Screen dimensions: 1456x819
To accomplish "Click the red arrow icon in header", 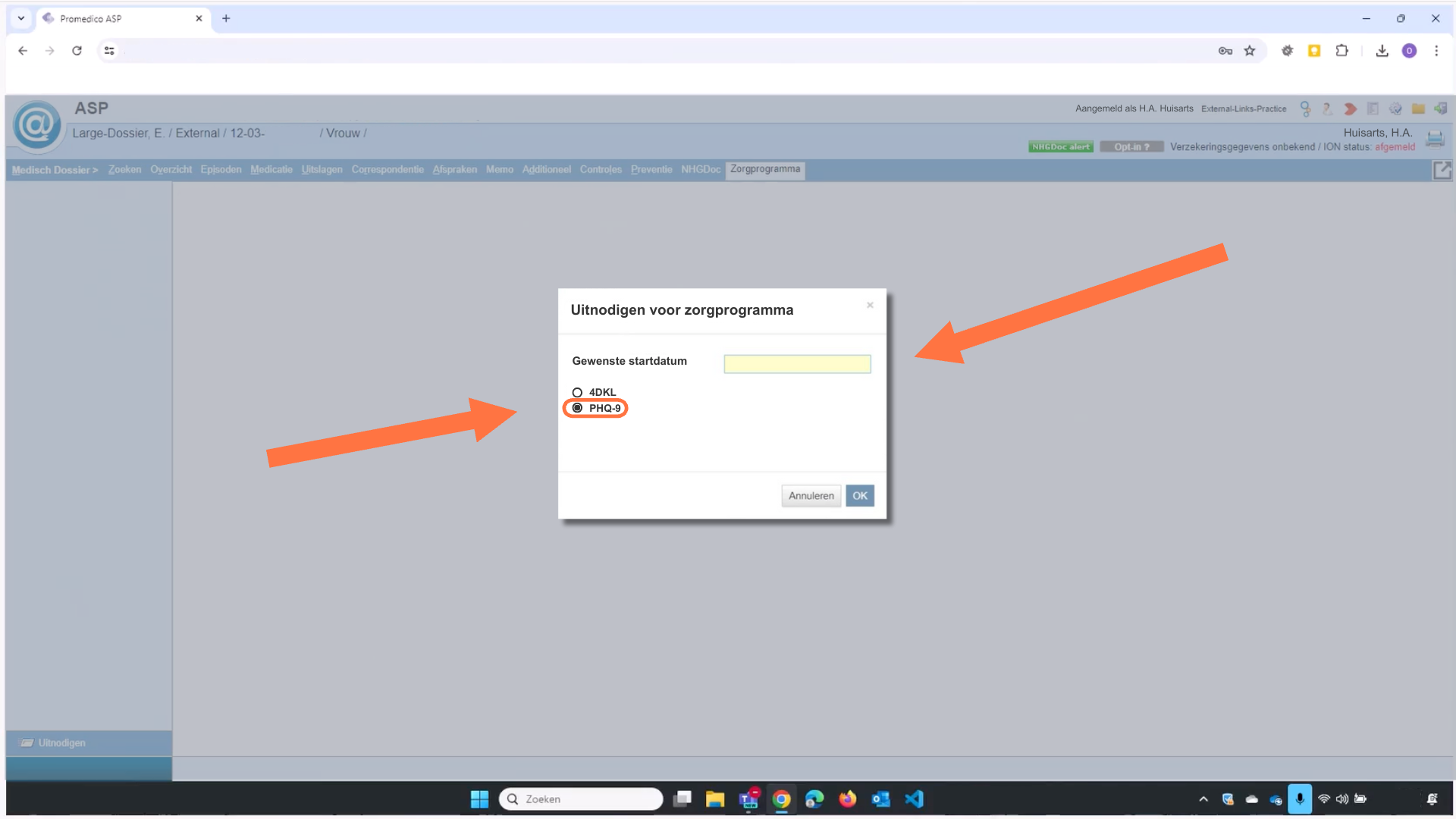I will 1350,109.
